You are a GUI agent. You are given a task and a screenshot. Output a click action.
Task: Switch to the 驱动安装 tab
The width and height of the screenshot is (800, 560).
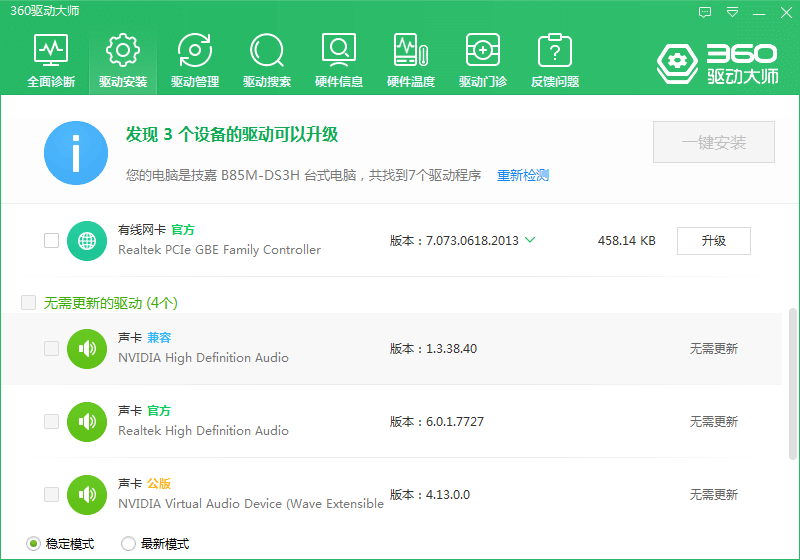(x=123, y=60)
